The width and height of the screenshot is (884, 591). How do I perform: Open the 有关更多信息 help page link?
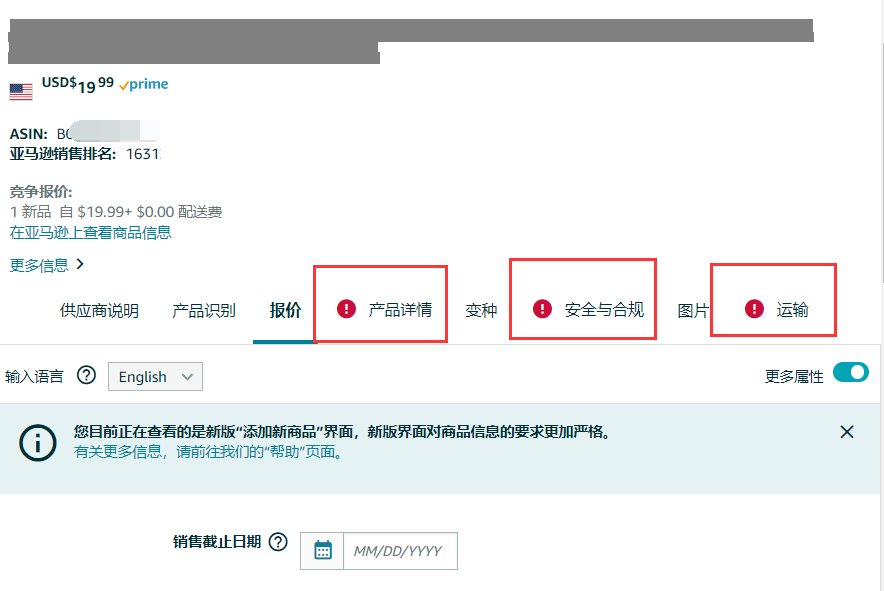coord(209,452)
